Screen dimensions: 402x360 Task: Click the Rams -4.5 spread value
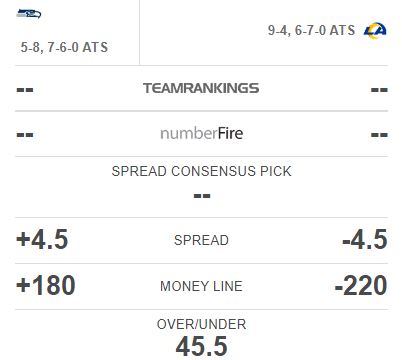365,239
